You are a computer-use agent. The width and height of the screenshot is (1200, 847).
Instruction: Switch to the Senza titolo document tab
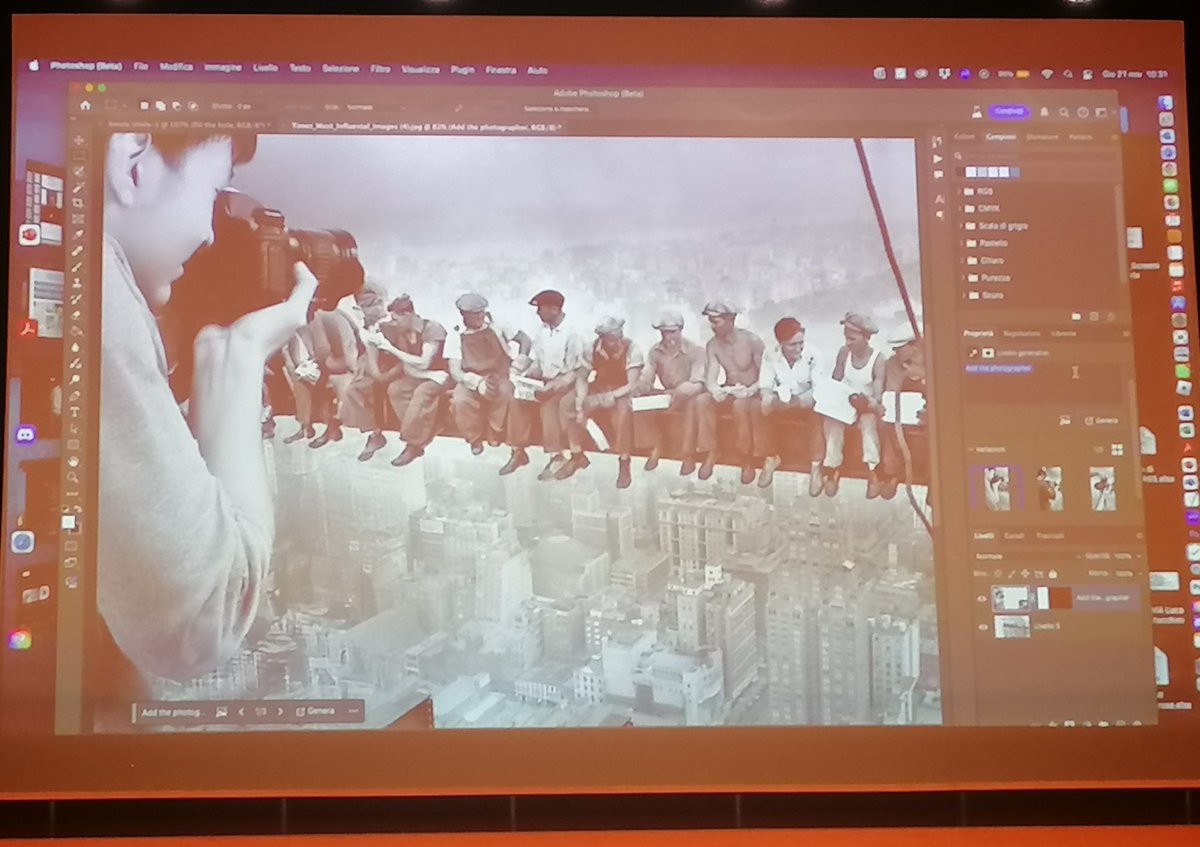pos(188,125)
